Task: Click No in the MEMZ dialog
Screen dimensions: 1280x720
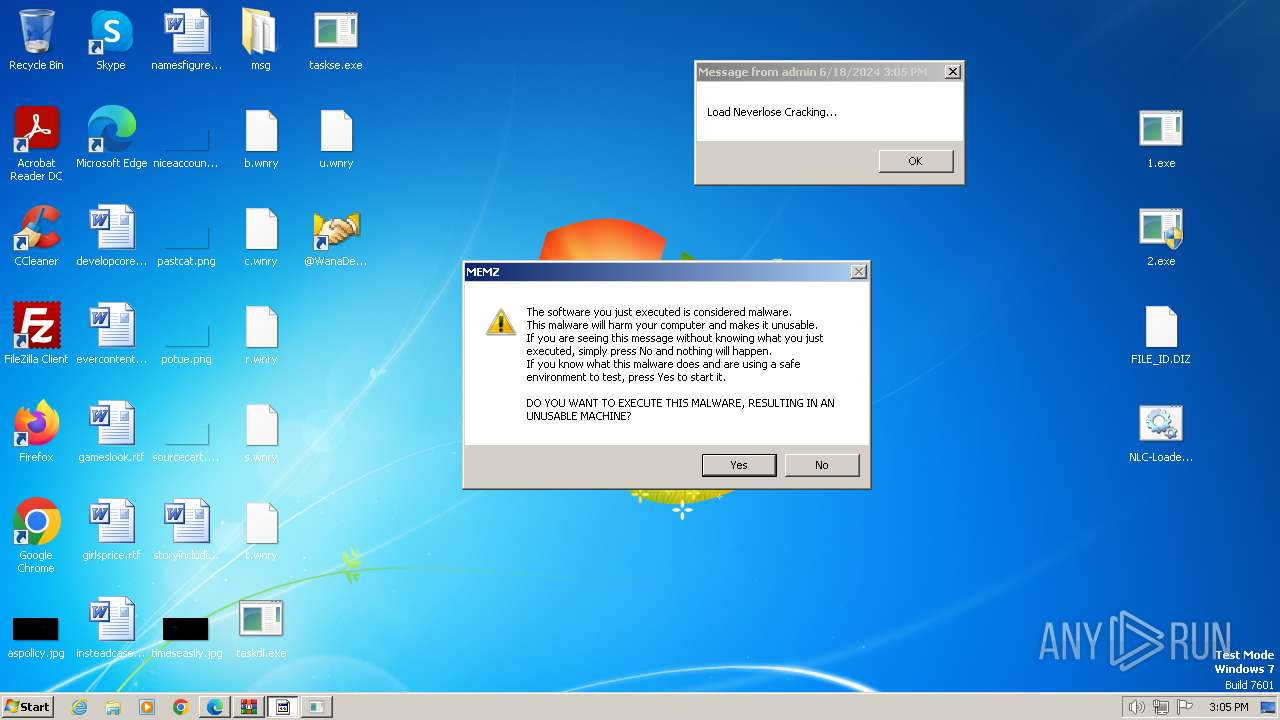Action: [822, 465]
